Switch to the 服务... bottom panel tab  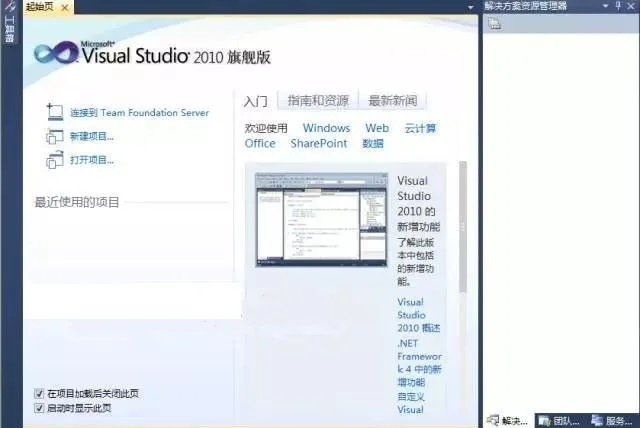pyautogui.click(x=612, y=421)
